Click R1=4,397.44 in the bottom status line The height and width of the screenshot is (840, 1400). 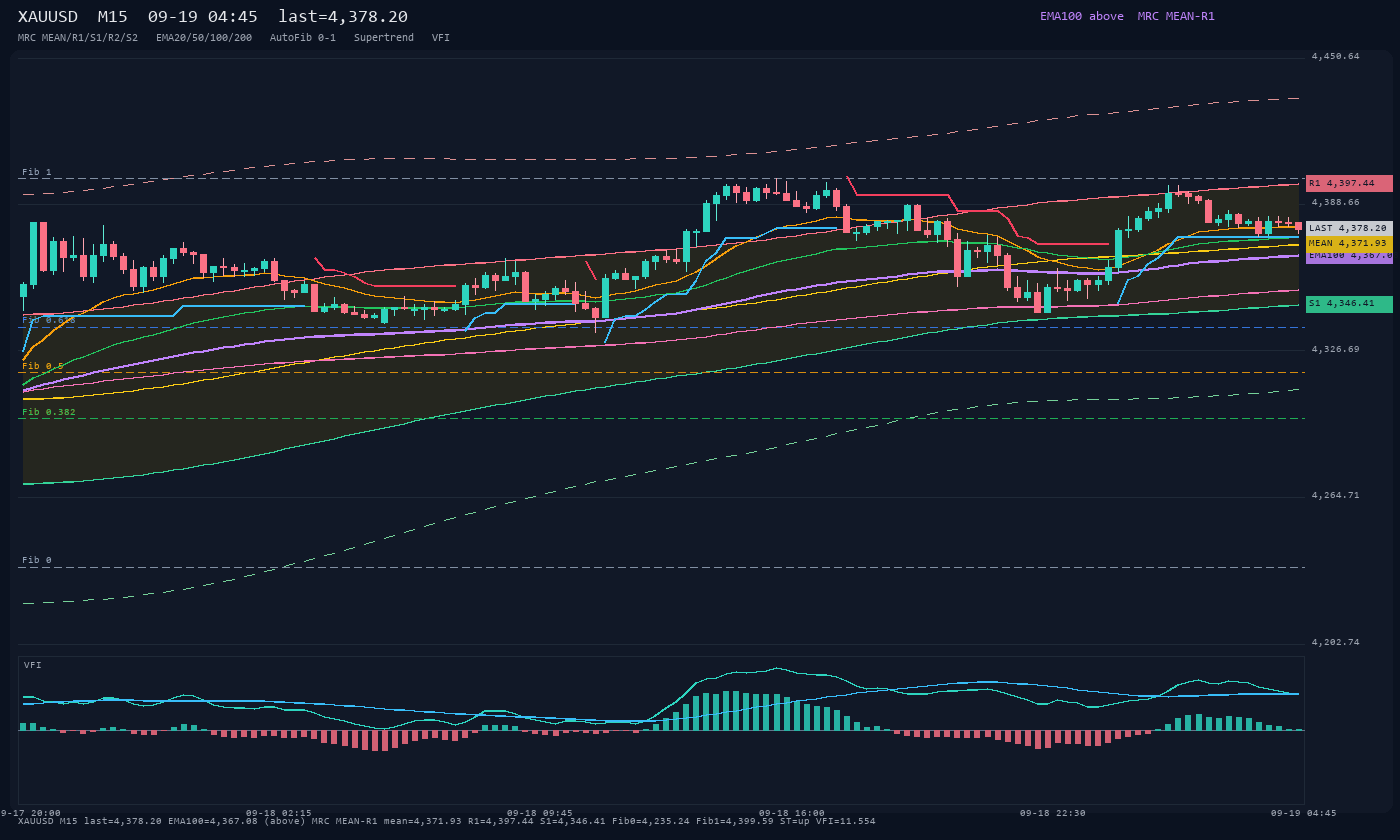[501, 821]
